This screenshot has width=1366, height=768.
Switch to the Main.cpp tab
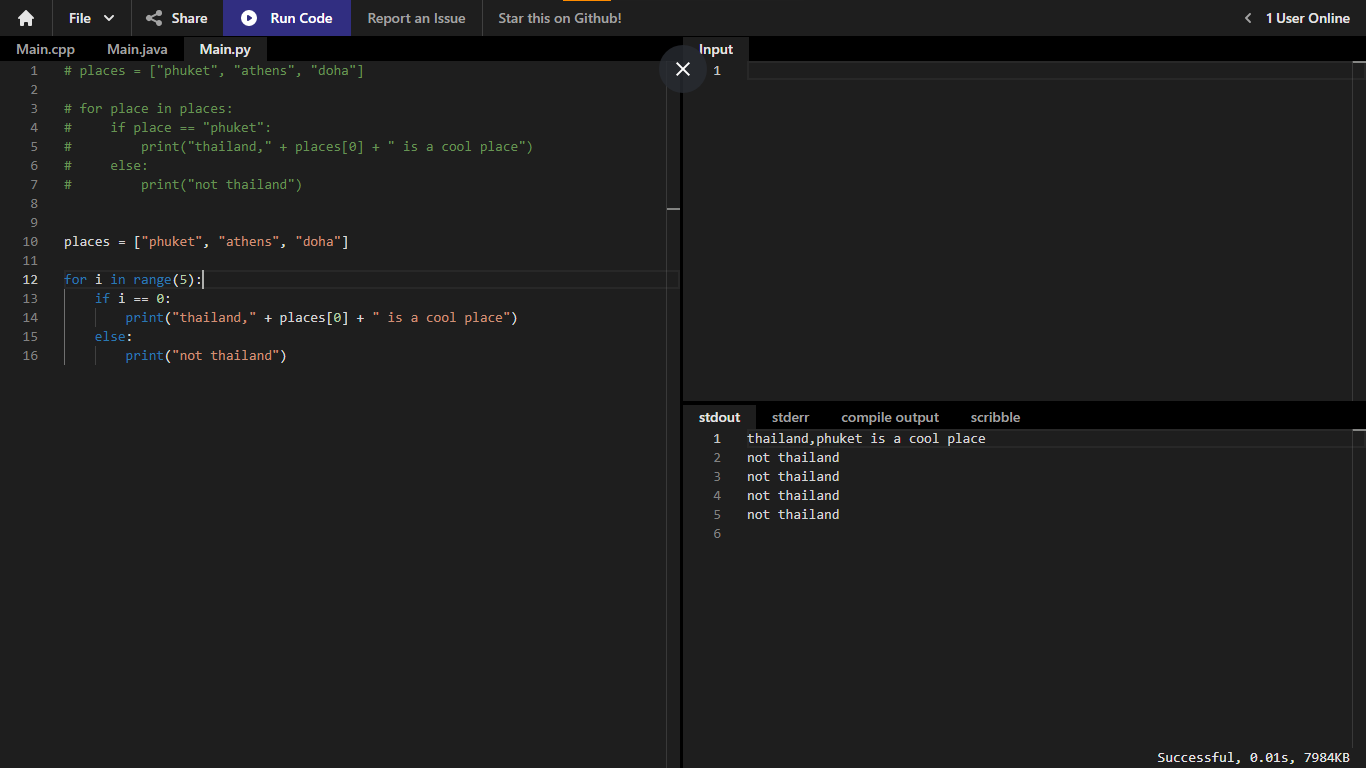click(x=45, y=49)
